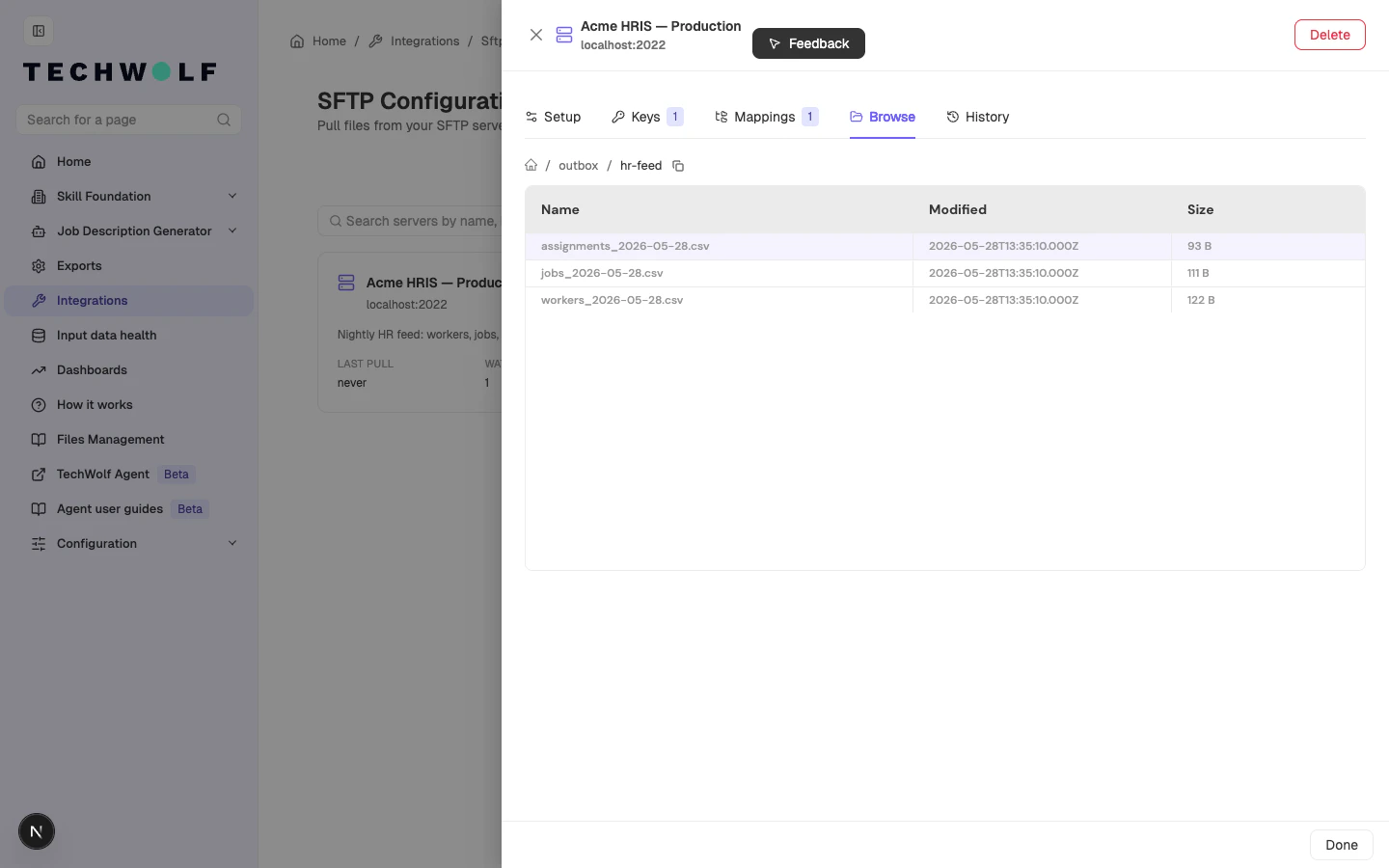The width and height of the screenshot is (1389, 868).
Task: Click the Dashboards trend icon
Action: pyautogui.click(x=39, y=370)
